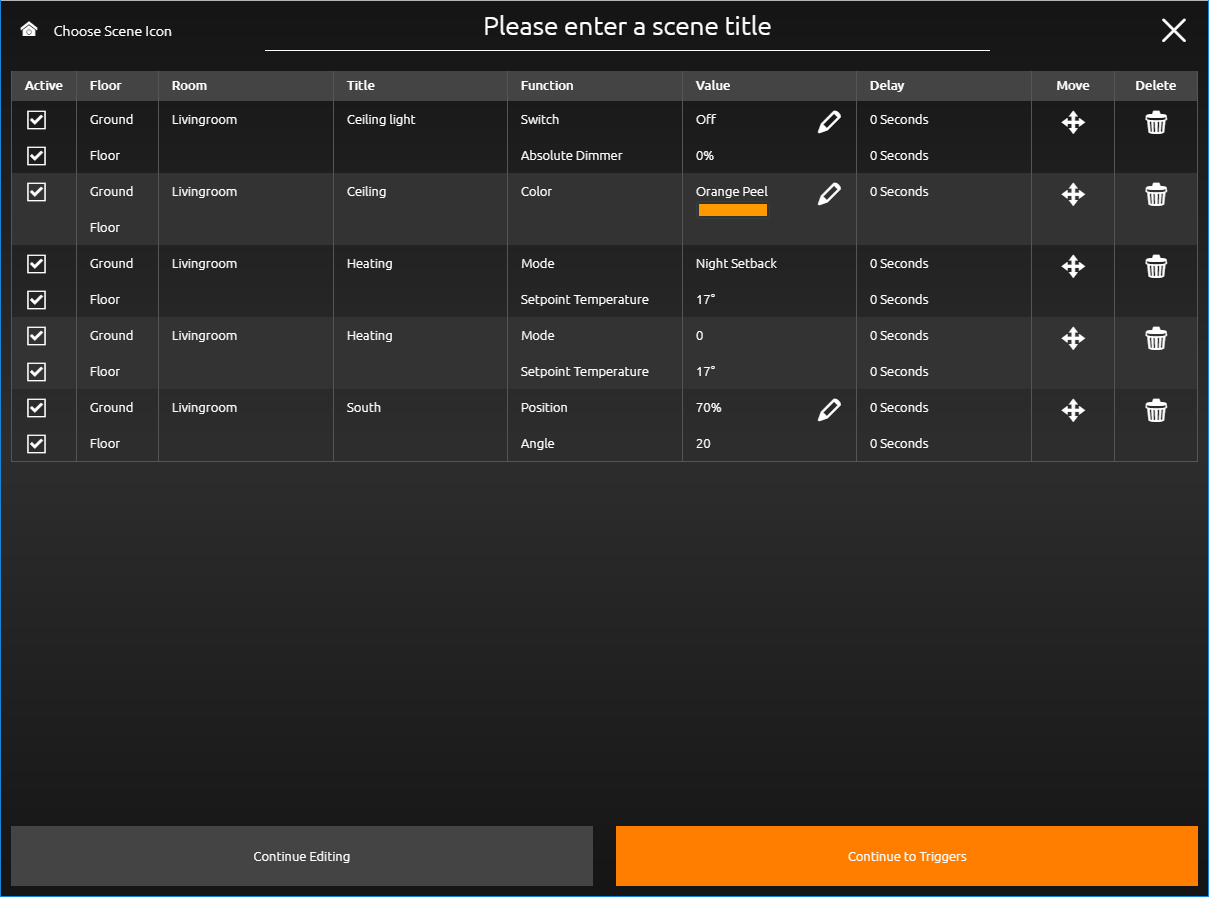Click the scene title input field
The height and width of the screenshot is (897, 1209).
click(627, 27)
